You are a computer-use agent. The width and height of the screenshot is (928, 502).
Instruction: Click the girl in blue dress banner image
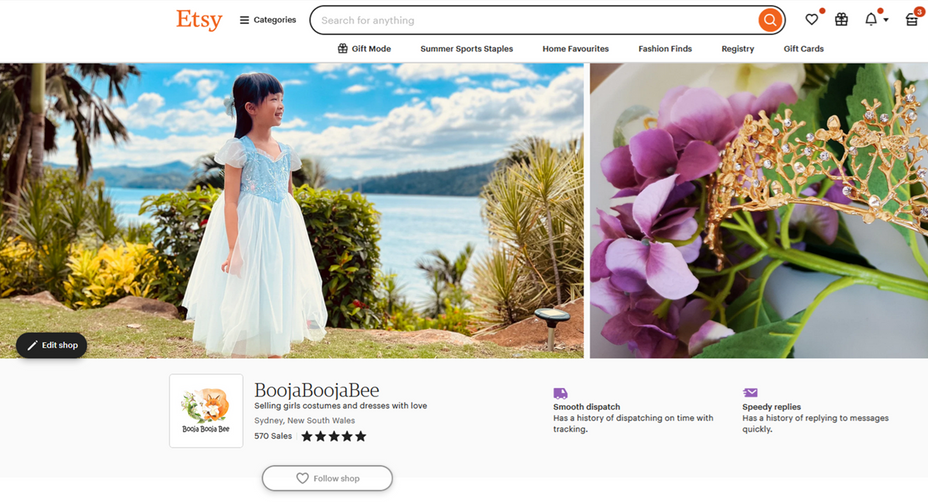click(291, 210)
